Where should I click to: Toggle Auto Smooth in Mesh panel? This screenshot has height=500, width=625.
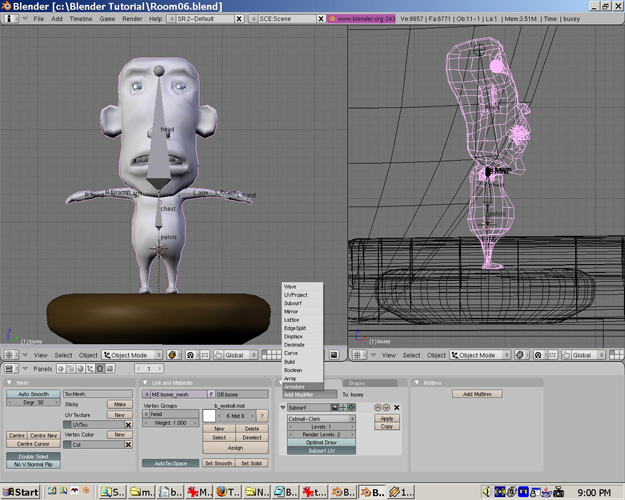point(33,394)
